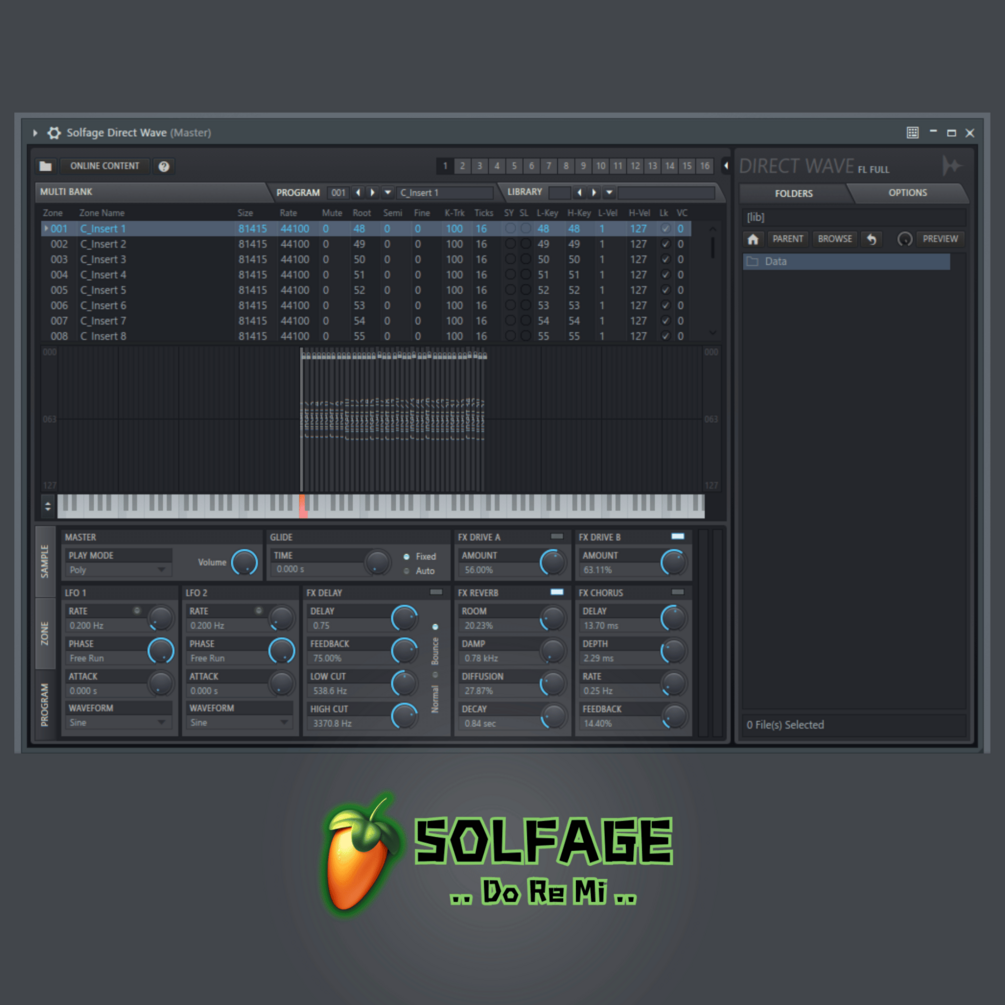Open the Sample side tab
Image resolution: width=1005 pixels, height=1005 pixels.
(x=45, y=561)
